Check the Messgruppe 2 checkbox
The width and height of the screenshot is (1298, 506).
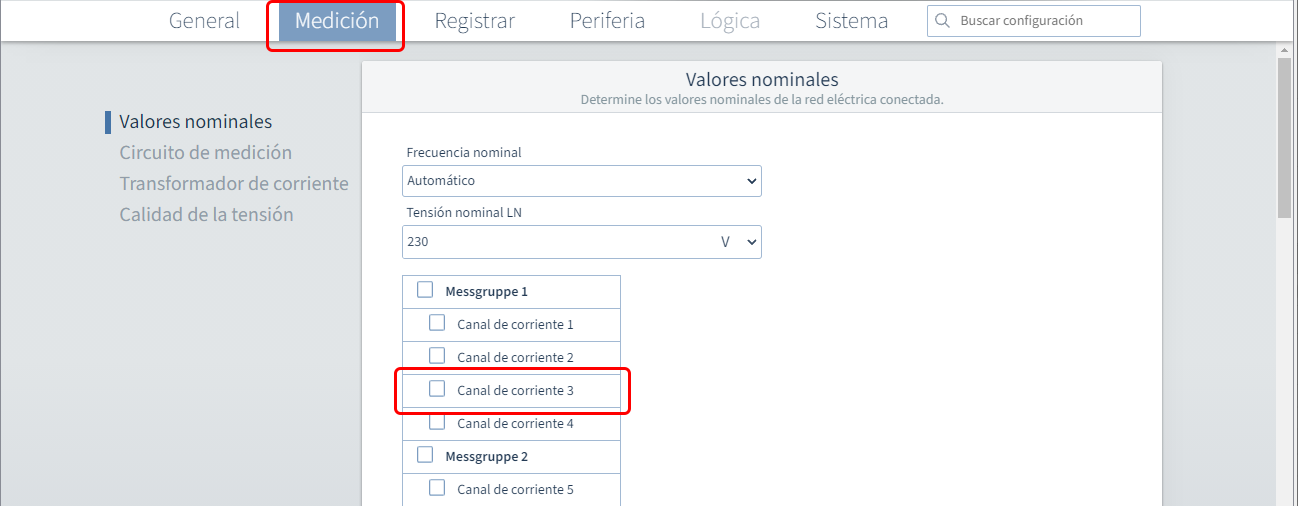tap(425, 455)
